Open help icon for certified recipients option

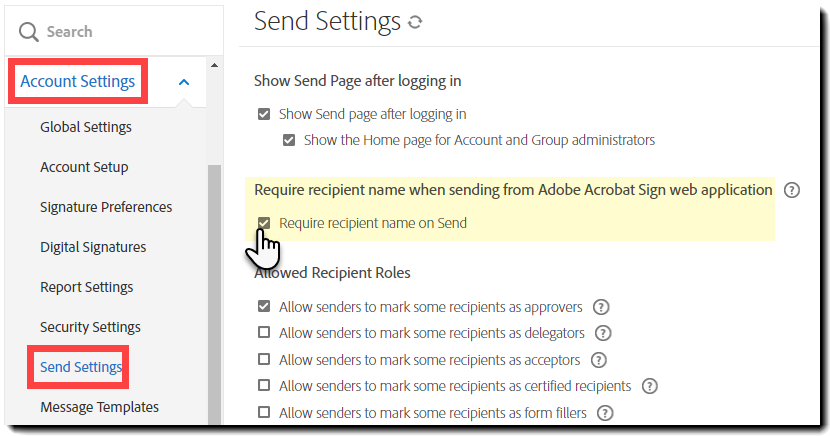click(650, 386)
